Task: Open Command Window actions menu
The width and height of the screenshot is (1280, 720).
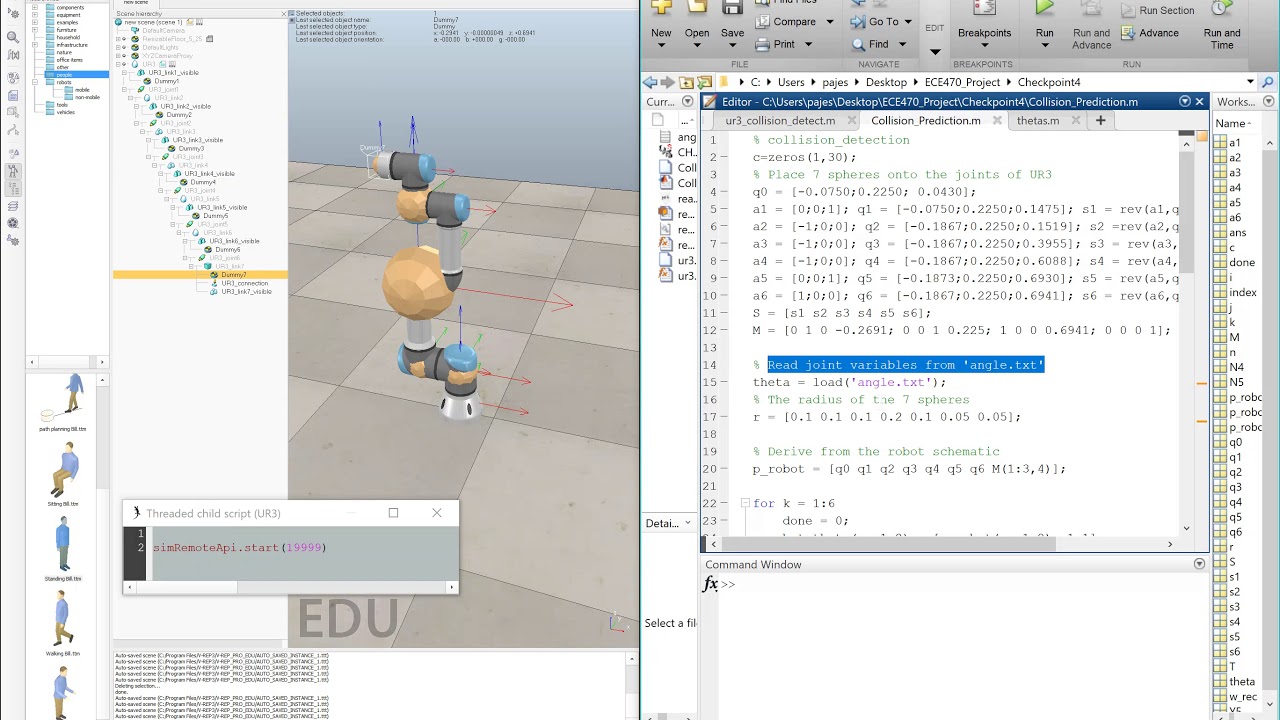Action: [x=1199, y=564]
